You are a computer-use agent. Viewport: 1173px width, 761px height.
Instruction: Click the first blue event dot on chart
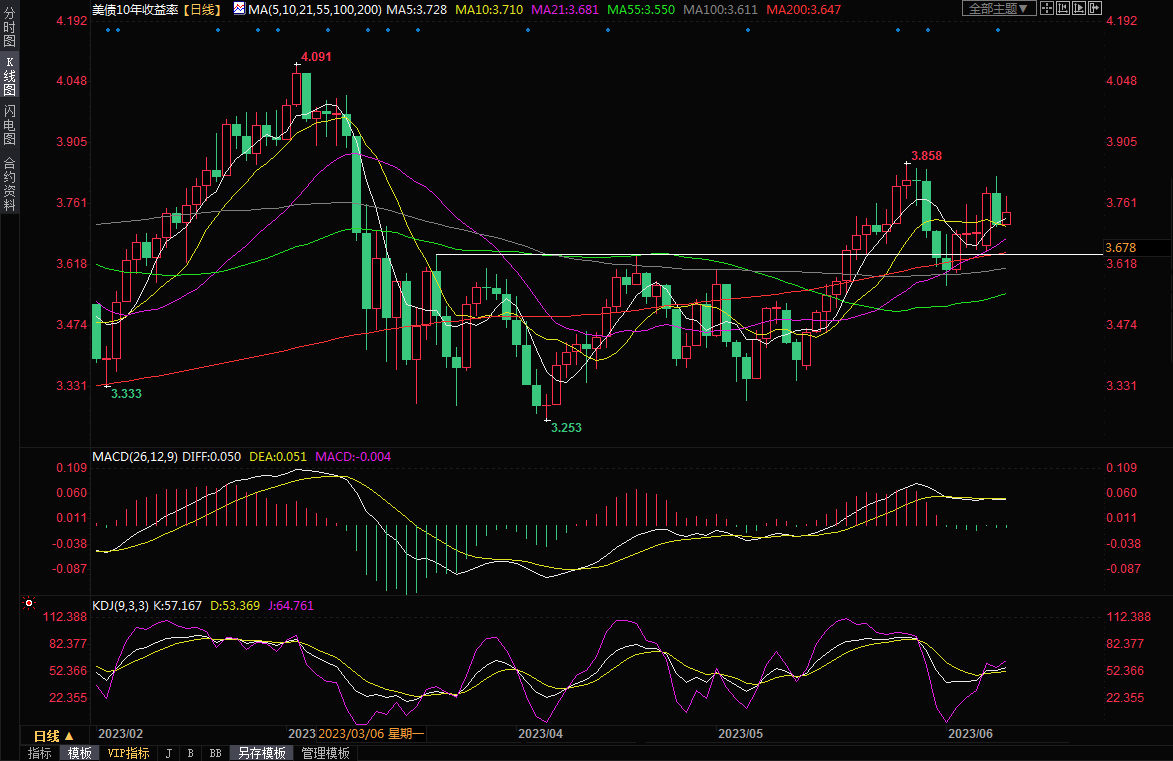click(107, 29)
